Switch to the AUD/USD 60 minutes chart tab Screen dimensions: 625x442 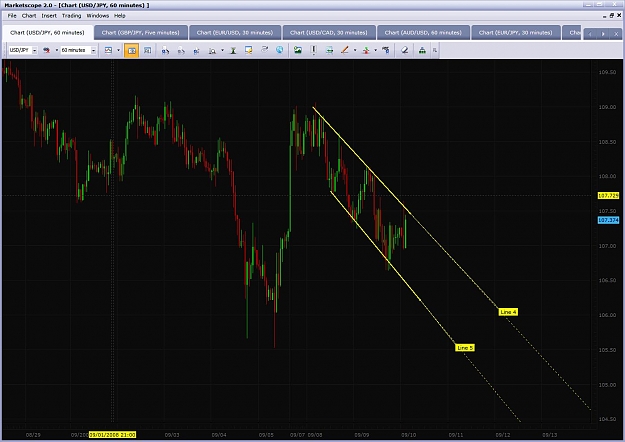[423, 33]
